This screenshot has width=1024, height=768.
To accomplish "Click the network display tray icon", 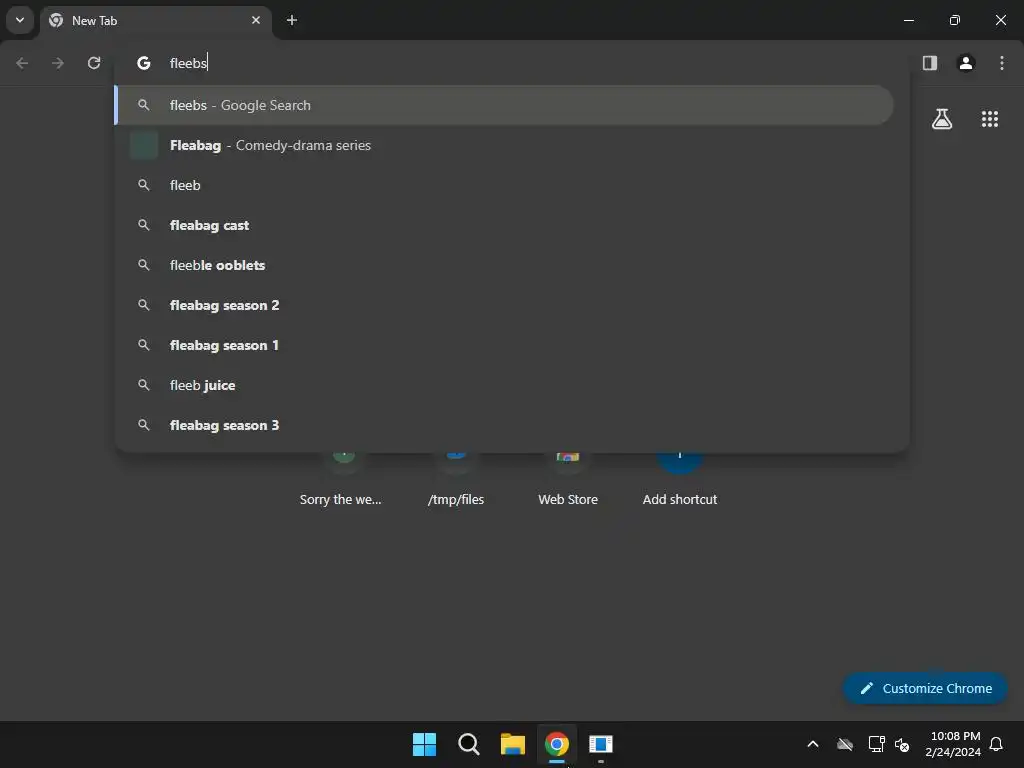I will tap(876, 744).
